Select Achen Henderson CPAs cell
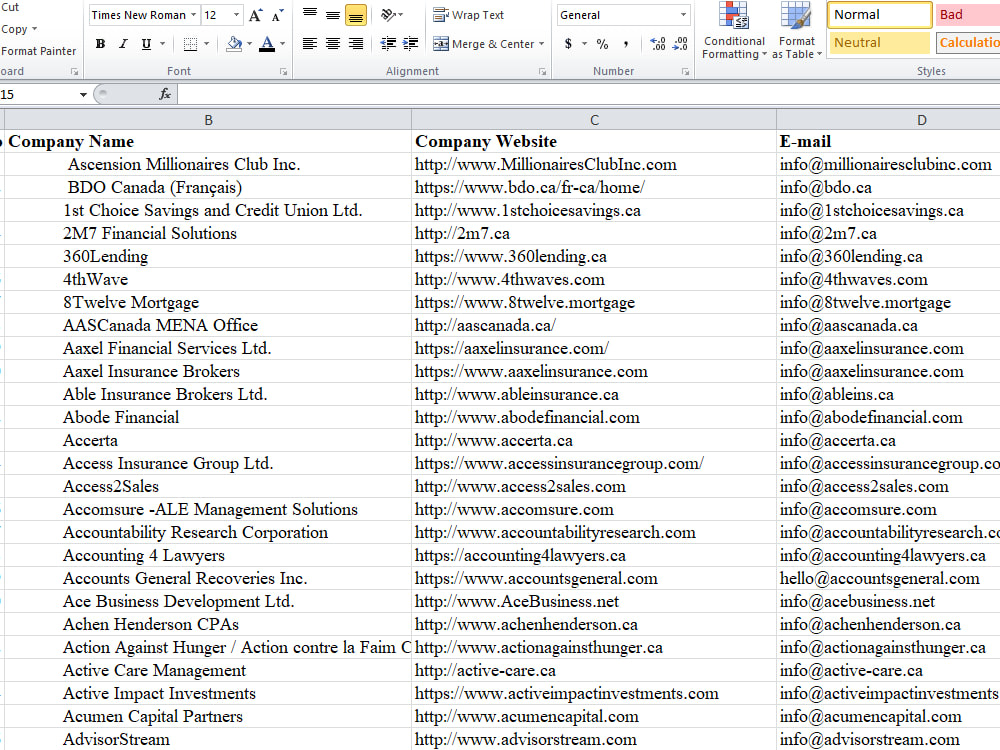 tap(208, 624)
